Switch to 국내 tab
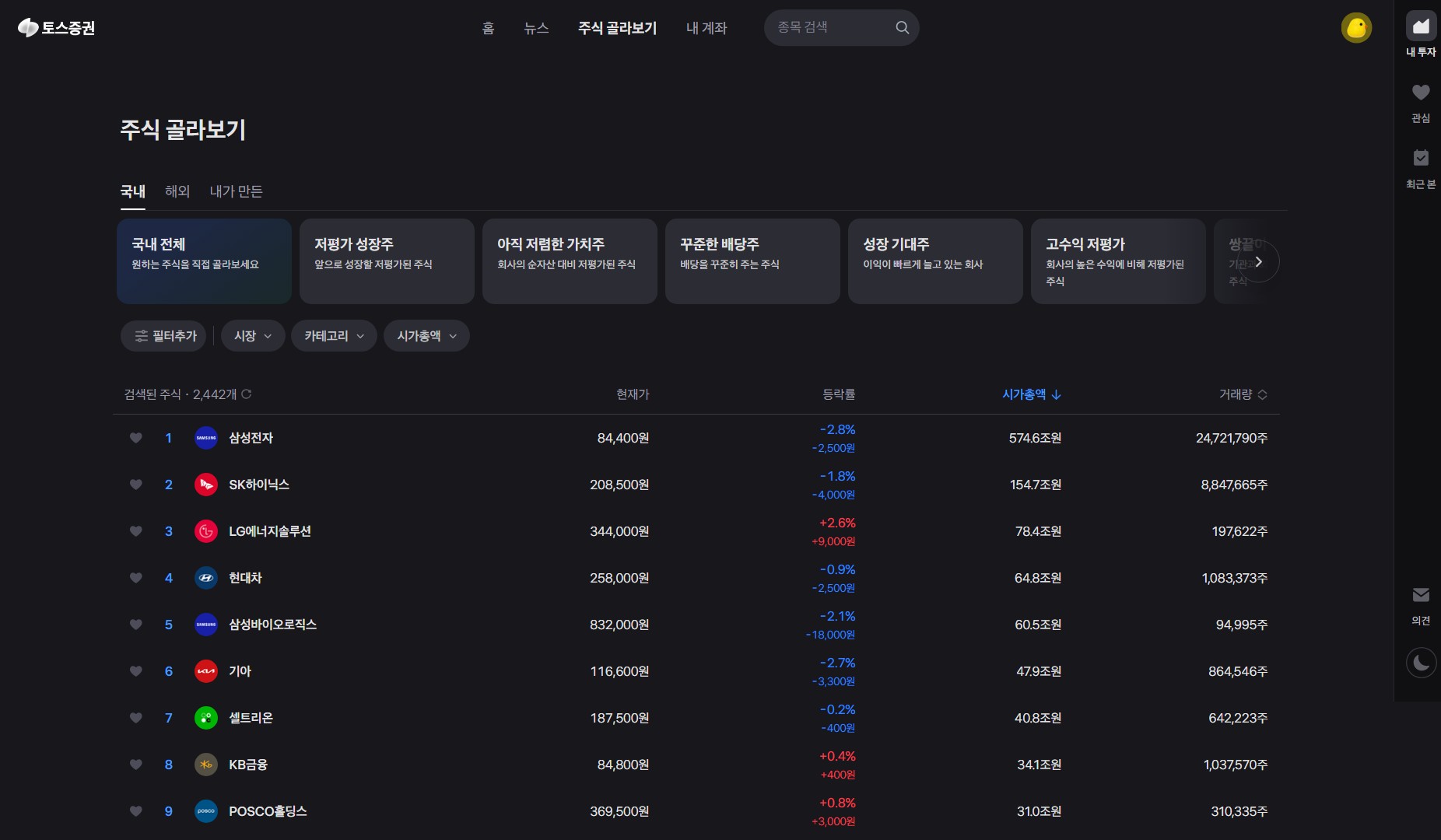The height and width of the screenshot is (840, 1441). 133,191
